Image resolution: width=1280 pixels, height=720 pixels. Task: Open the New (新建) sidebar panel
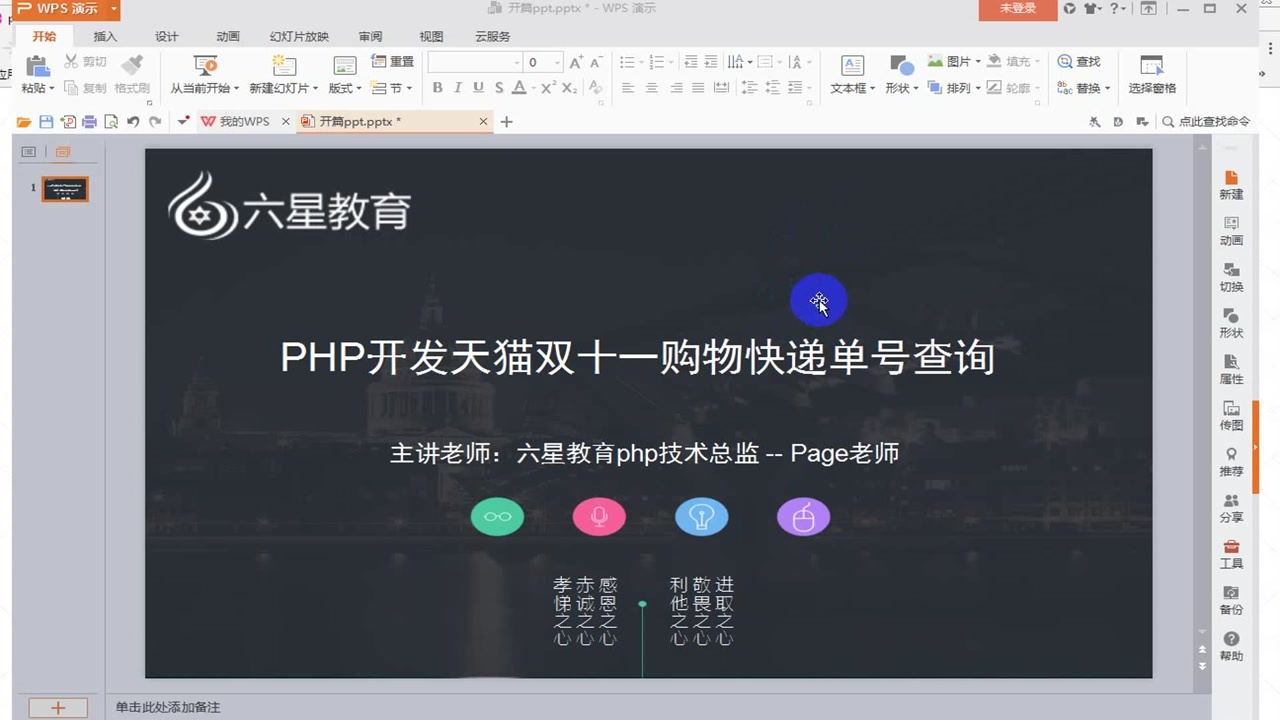pyautogui.click(x=1231, y=185)
